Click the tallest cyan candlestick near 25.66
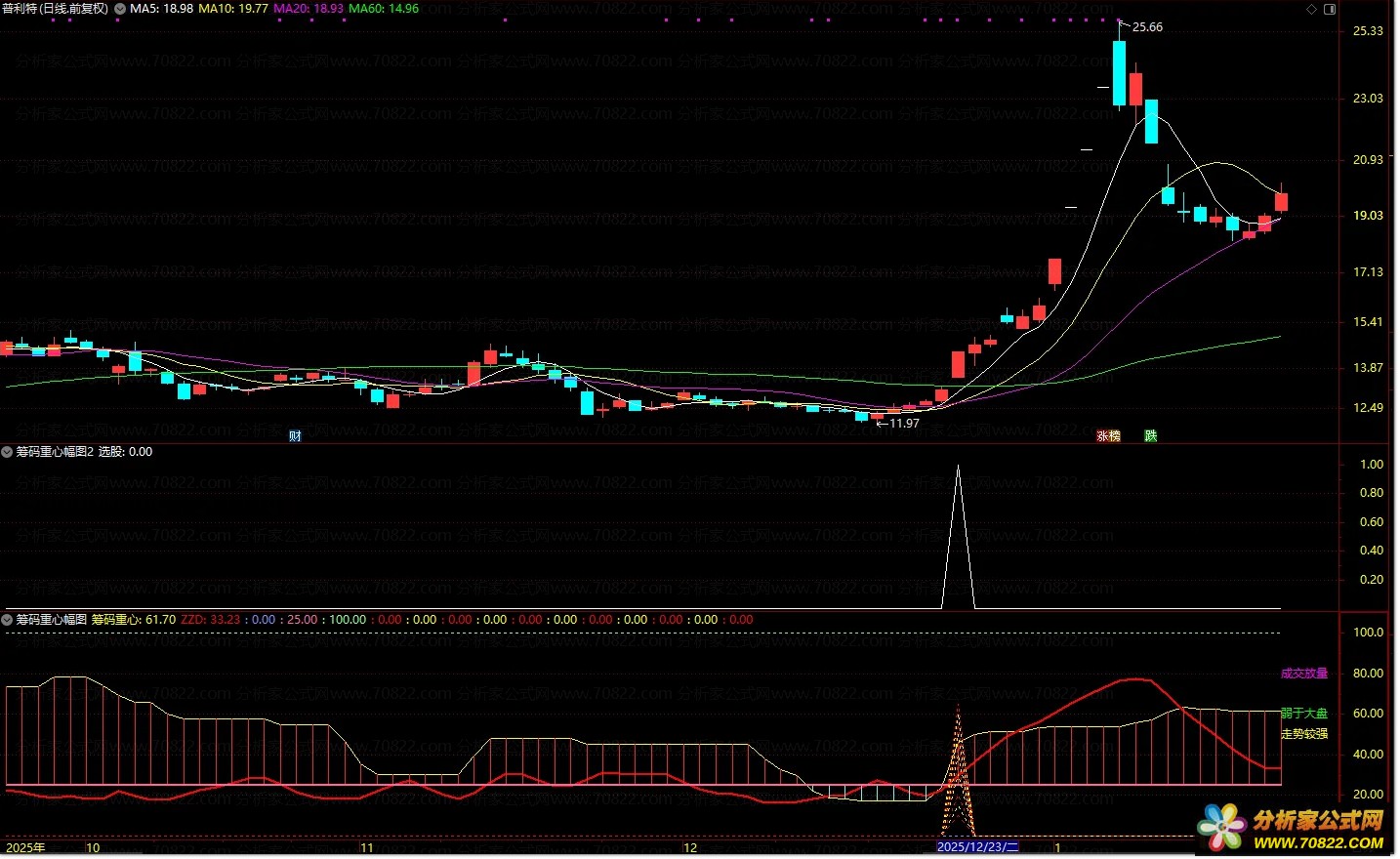The image size is (1400, 859). click(x=1119, y=73)
